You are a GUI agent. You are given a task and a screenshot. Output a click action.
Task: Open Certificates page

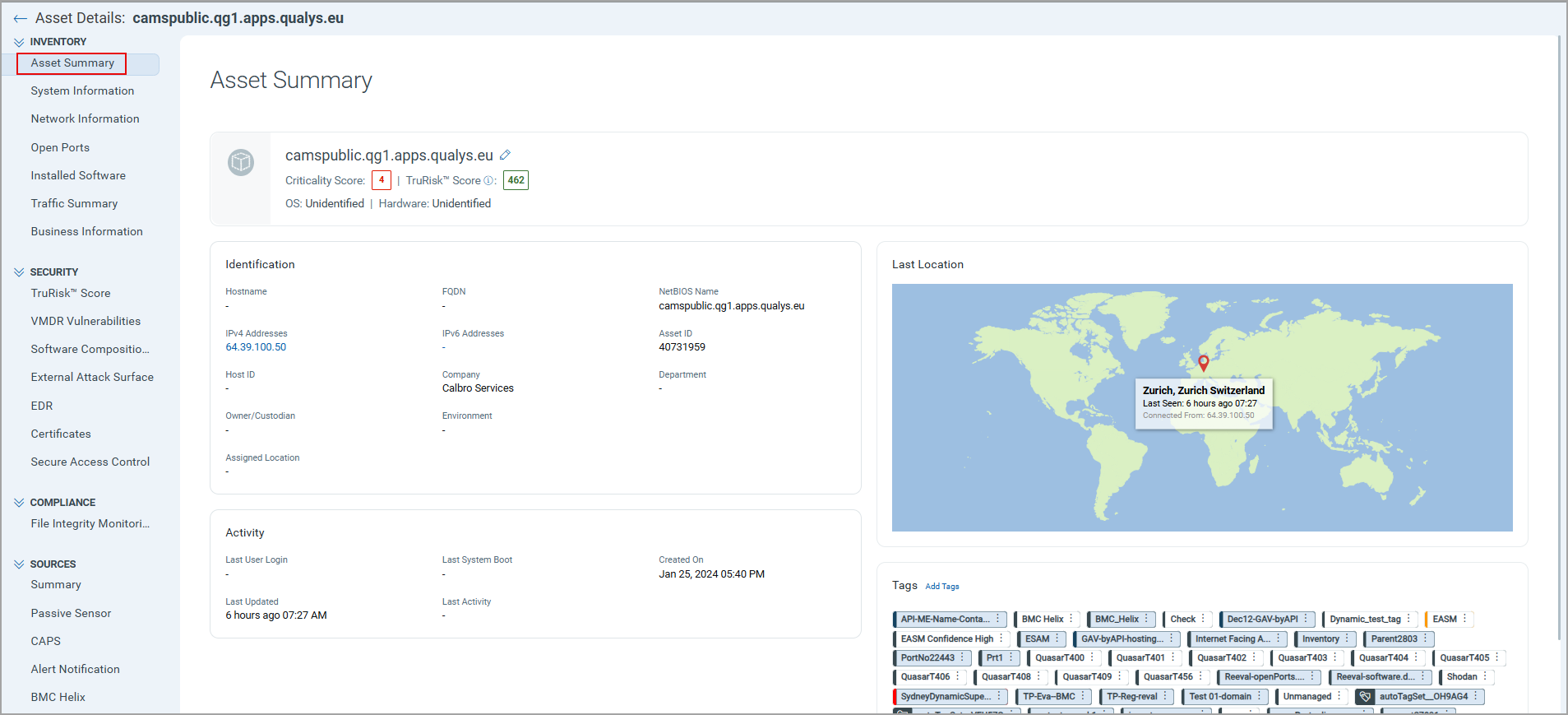tap(61, 434)
